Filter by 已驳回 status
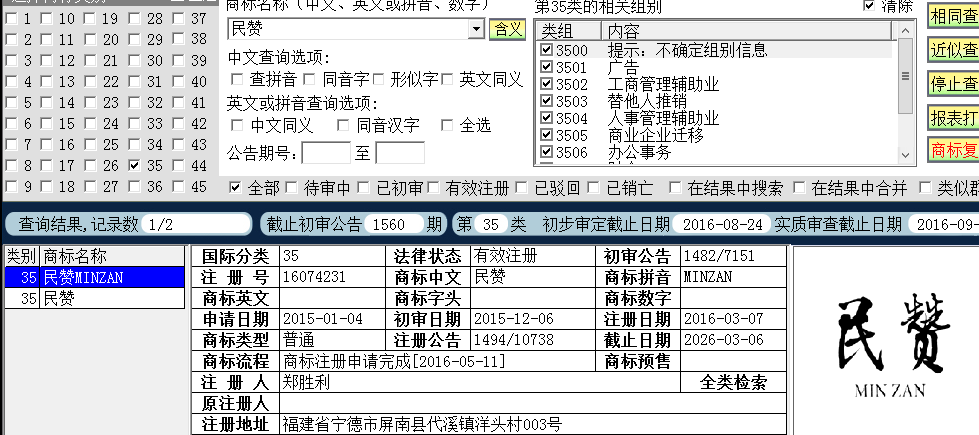979x435 pixels. tap(522, 188)
